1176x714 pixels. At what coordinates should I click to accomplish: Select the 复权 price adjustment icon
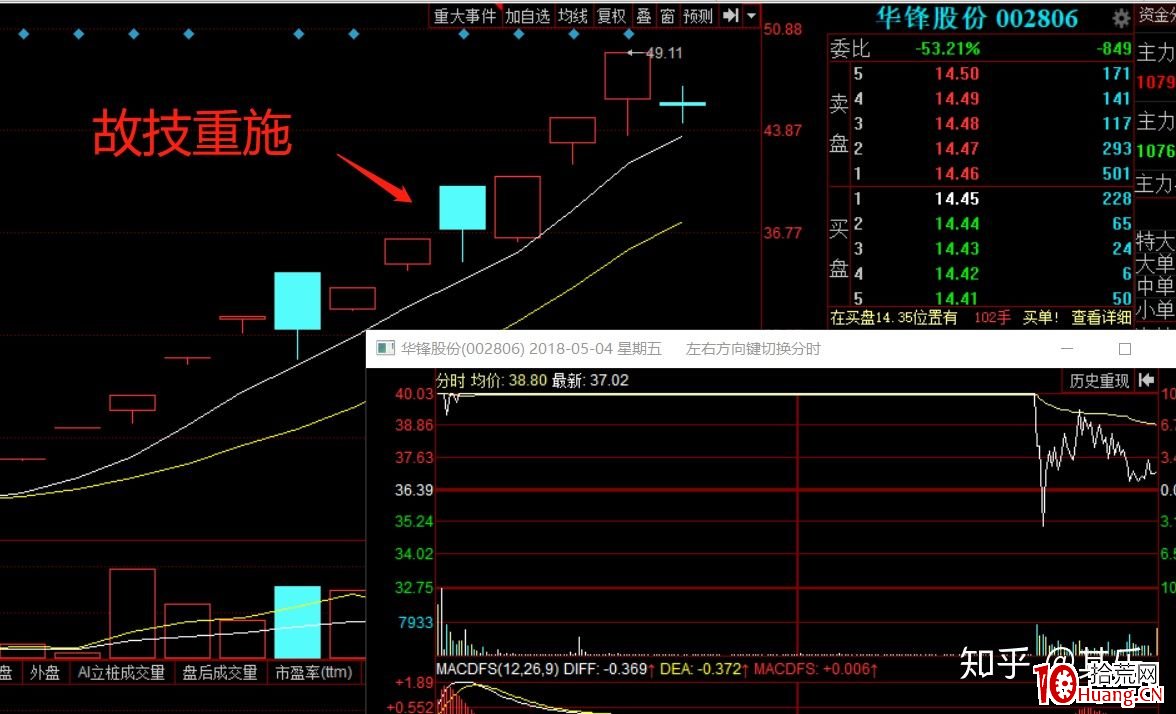612,16
